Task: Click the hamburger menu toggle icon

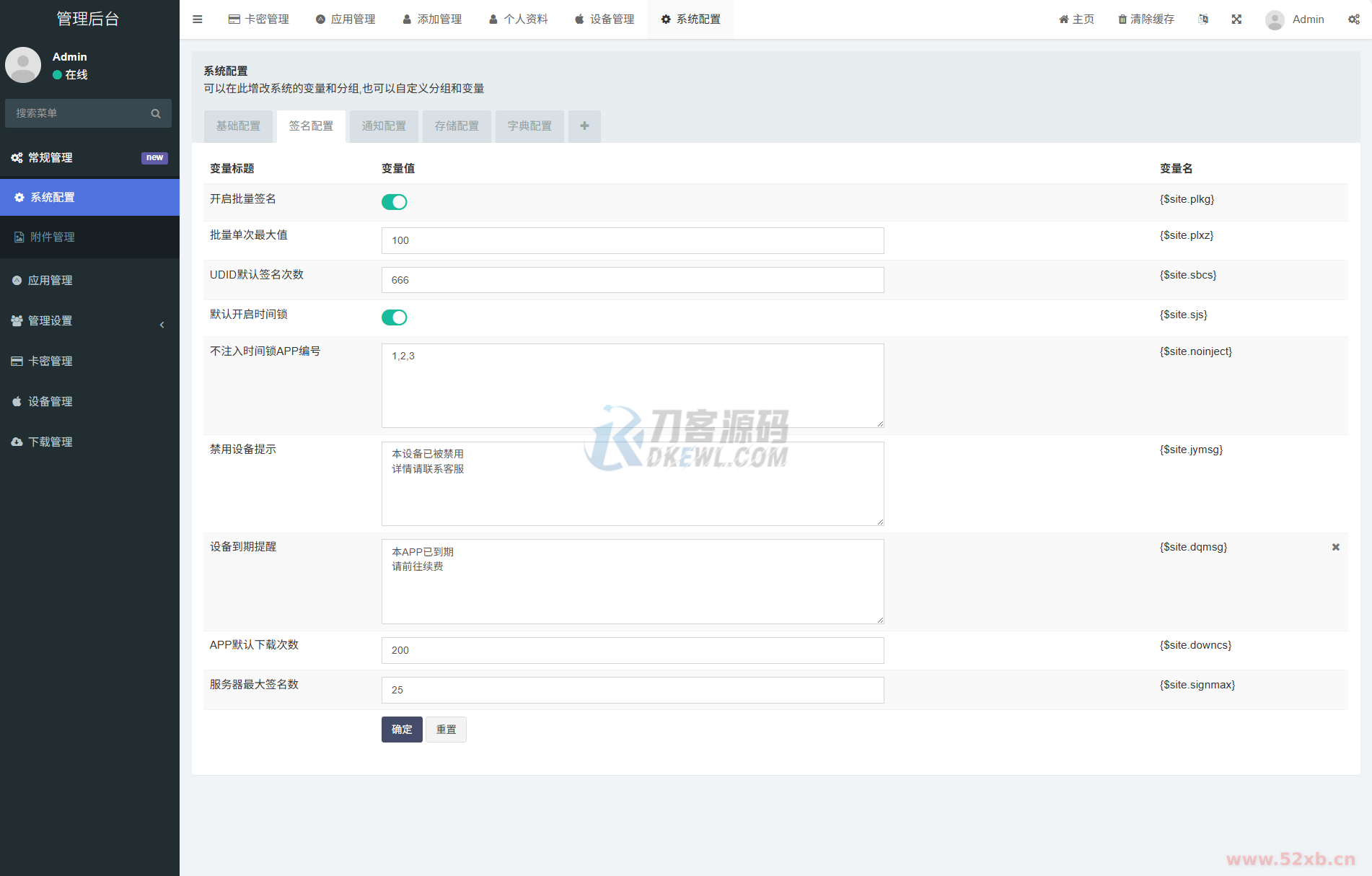Action: pyautogui.click(x=197, y=19)
